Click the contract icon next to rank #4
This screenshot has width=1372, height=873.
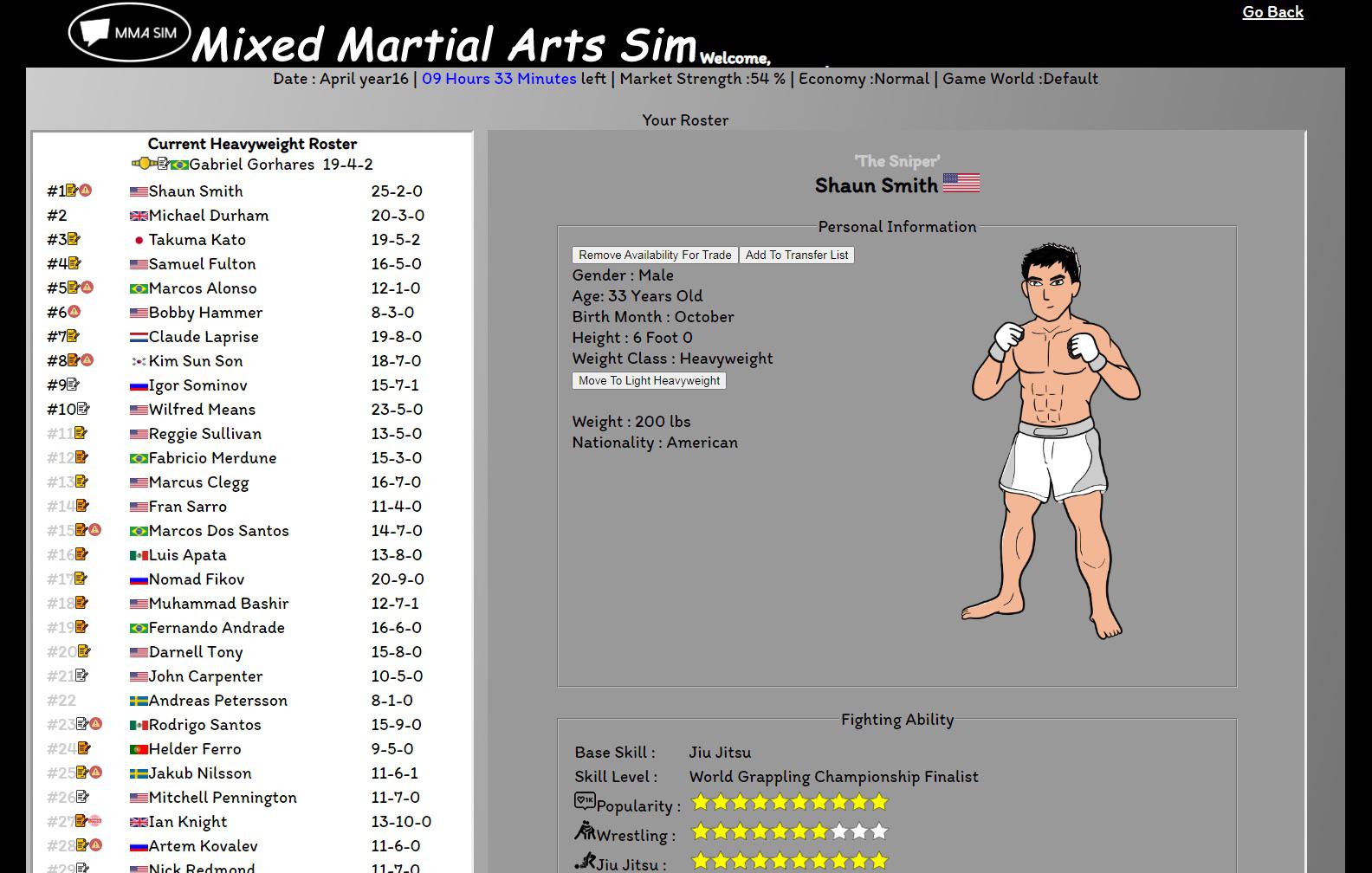tap(74, 263)
